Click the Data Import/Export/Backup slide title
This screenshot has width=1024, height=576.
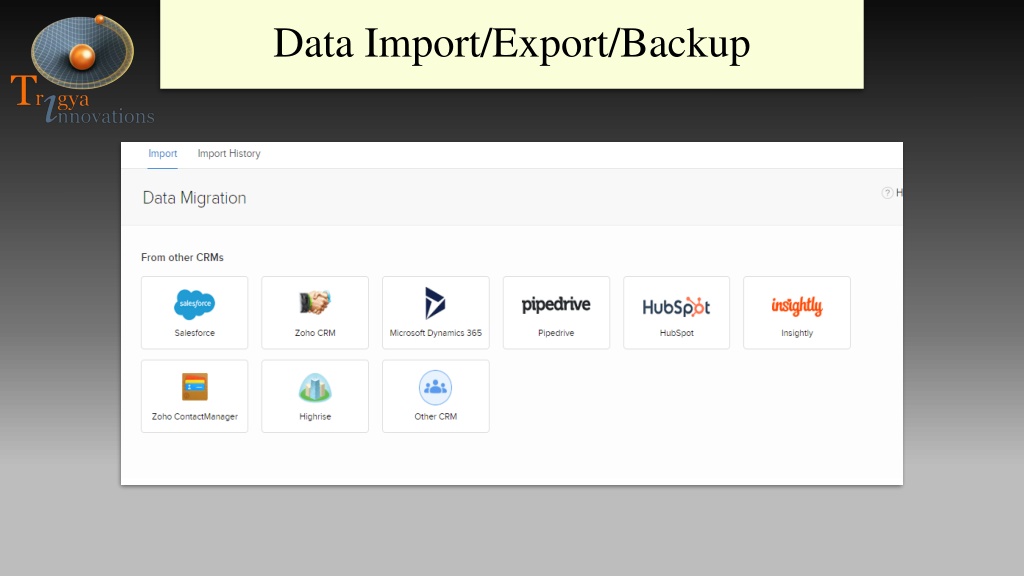[x=511, y=44]
